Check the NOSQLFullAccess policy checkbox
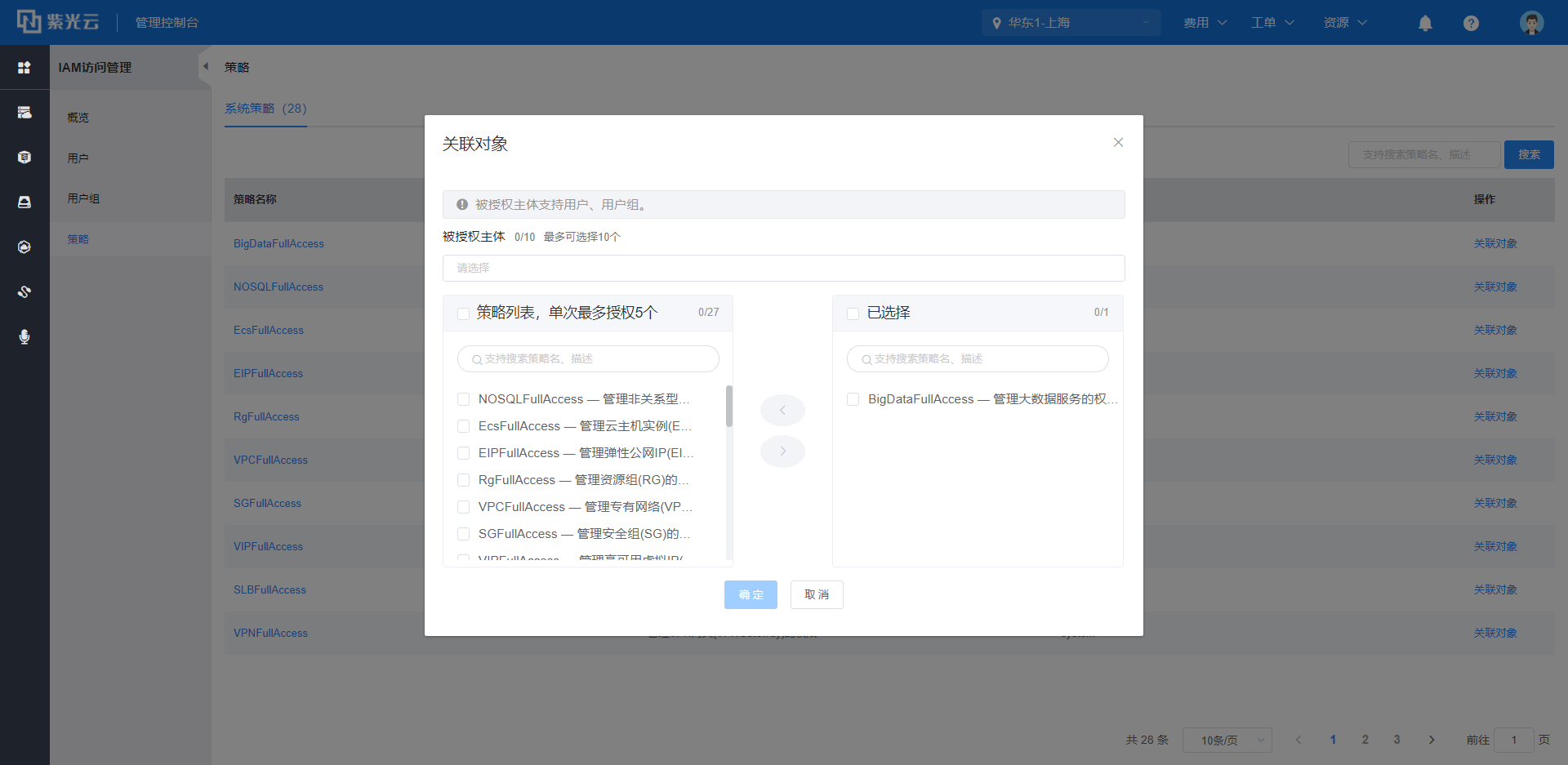 pos(463,399)
